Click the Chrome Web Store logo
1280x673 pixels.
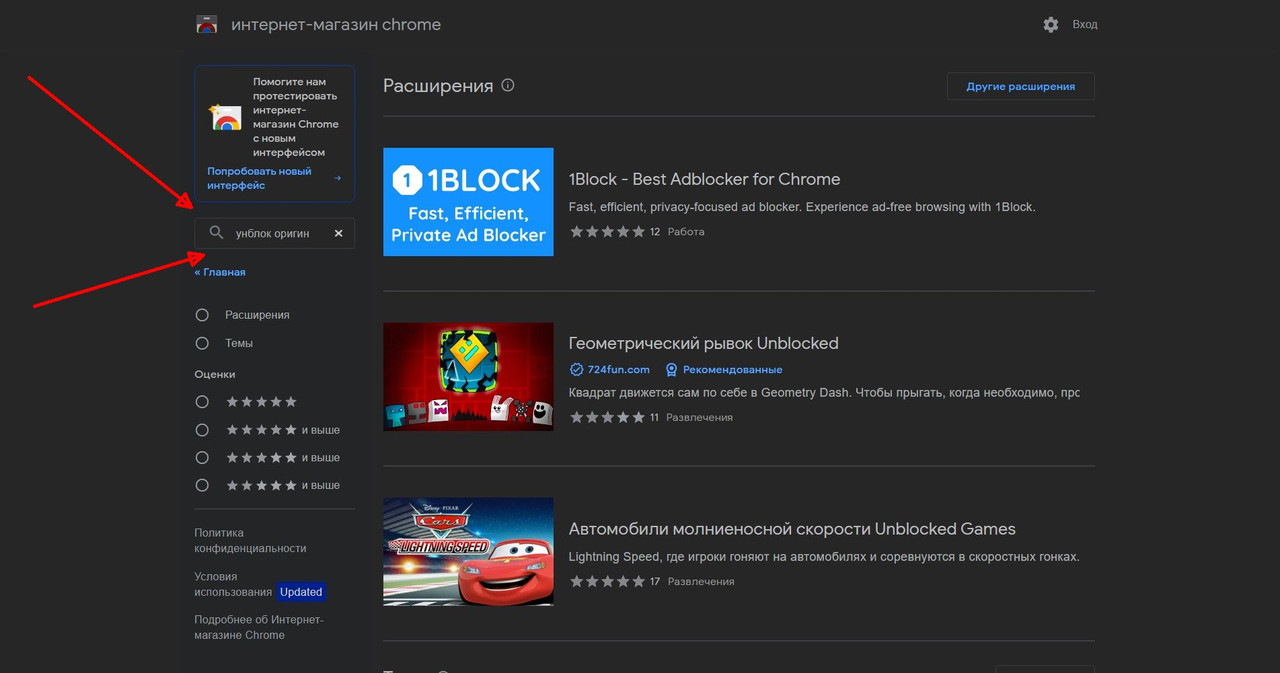pos(207,25)
